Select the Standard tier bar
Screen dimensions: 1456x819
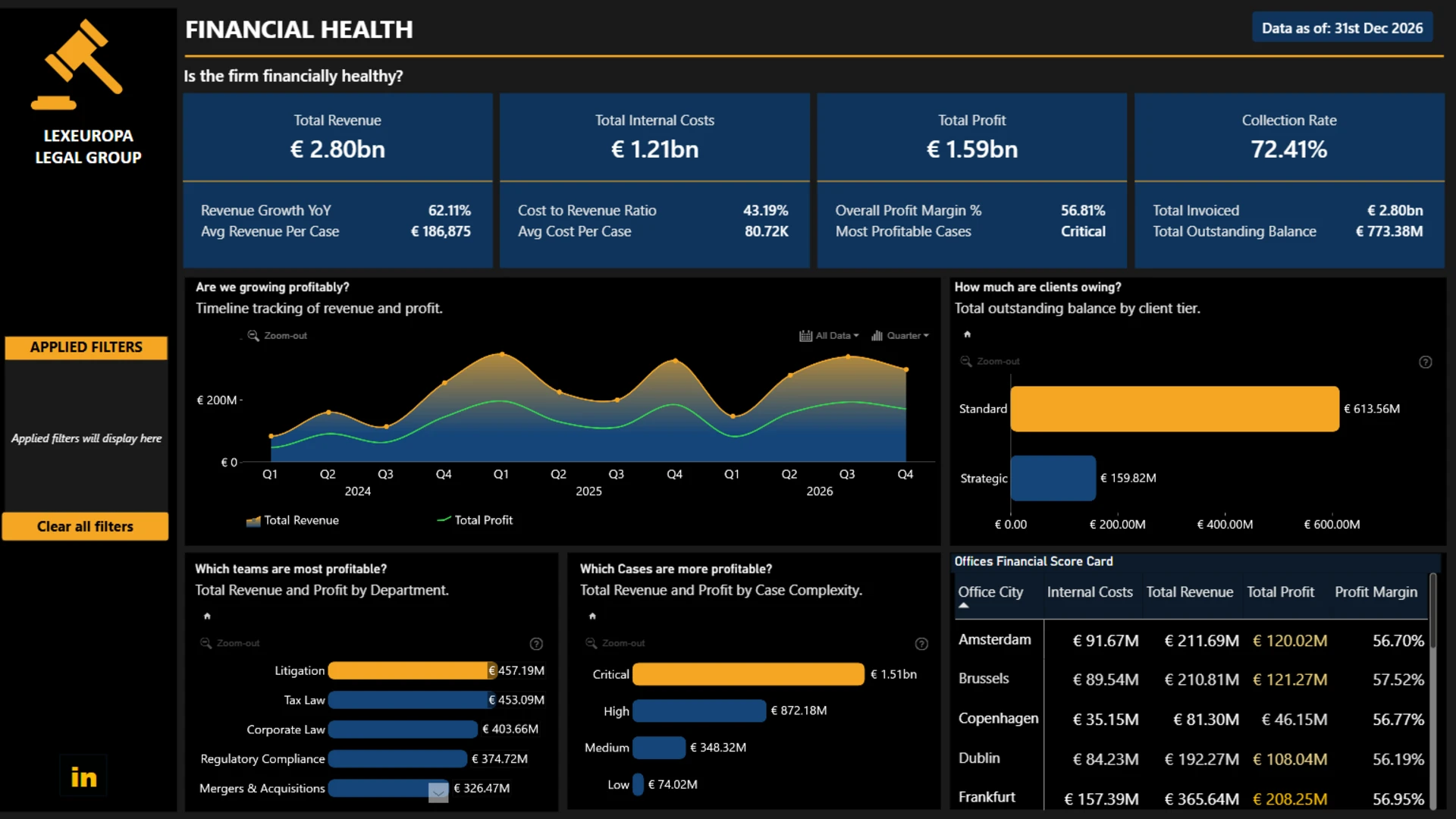pyautogui.click(x=1175, y=409)
